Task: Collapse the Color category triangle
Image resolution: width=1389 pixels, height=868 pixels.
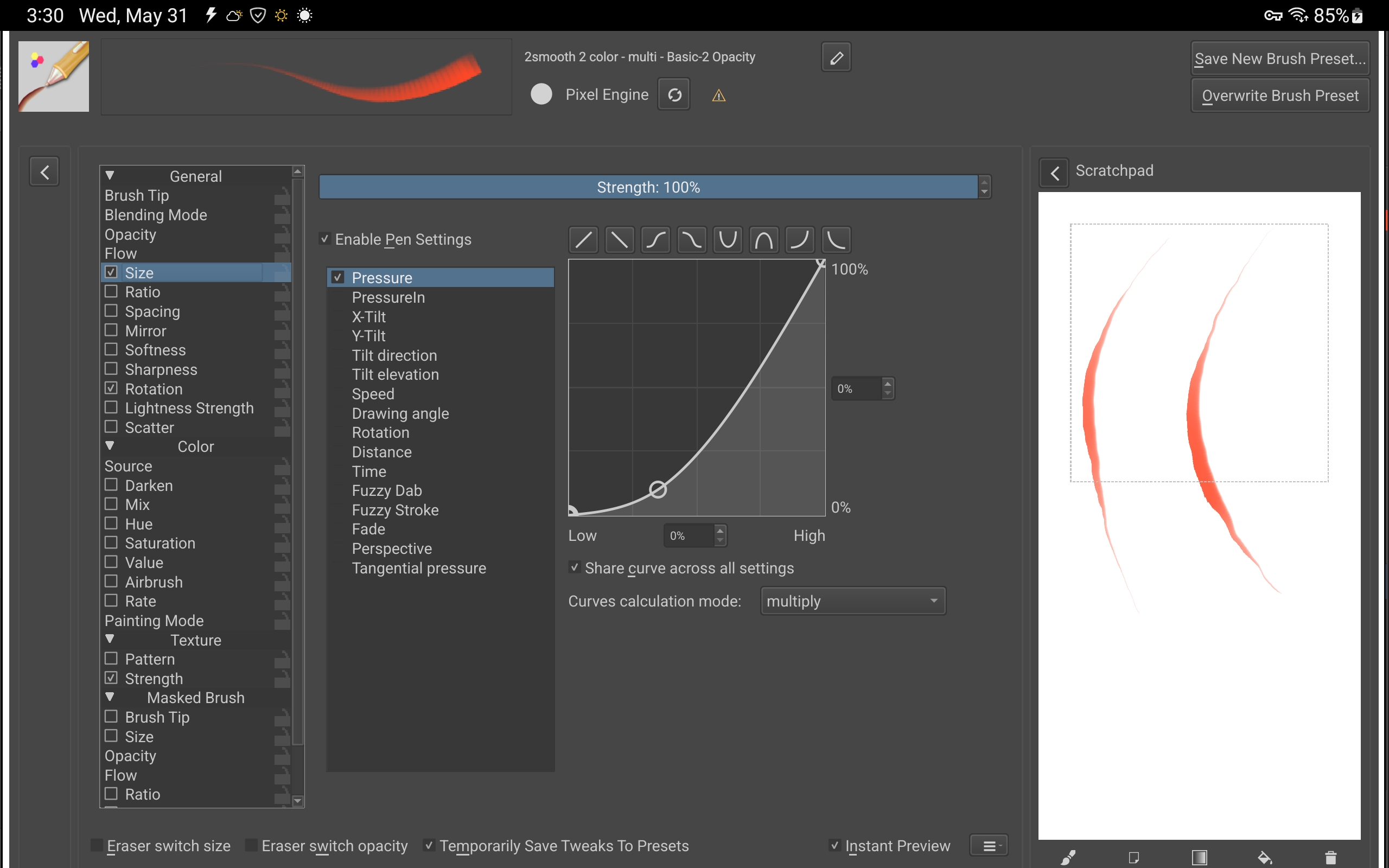Action: tap(110, 446)
